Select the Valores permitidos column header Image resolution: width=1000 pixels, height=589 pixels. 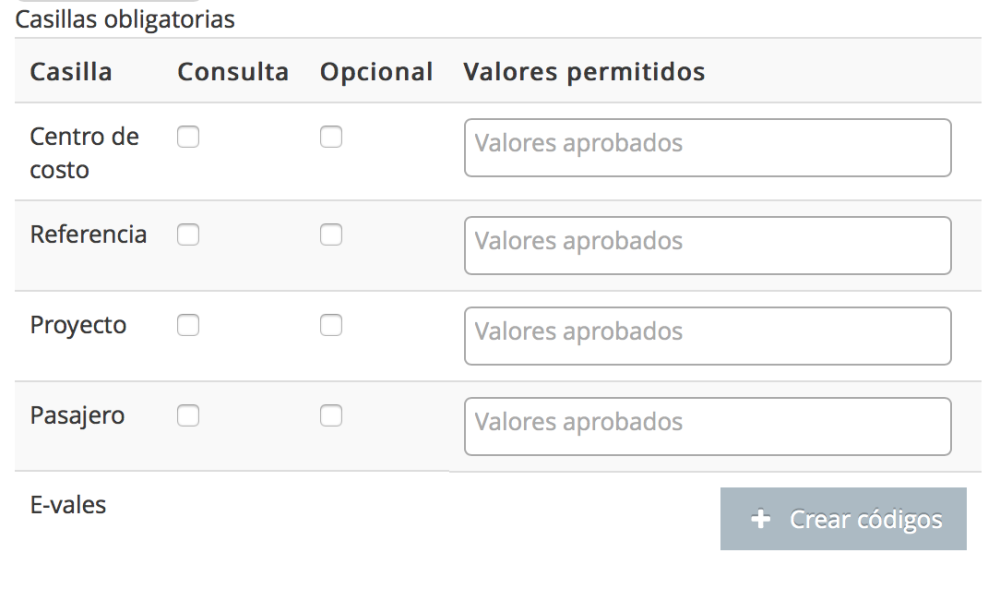(585, 73)
